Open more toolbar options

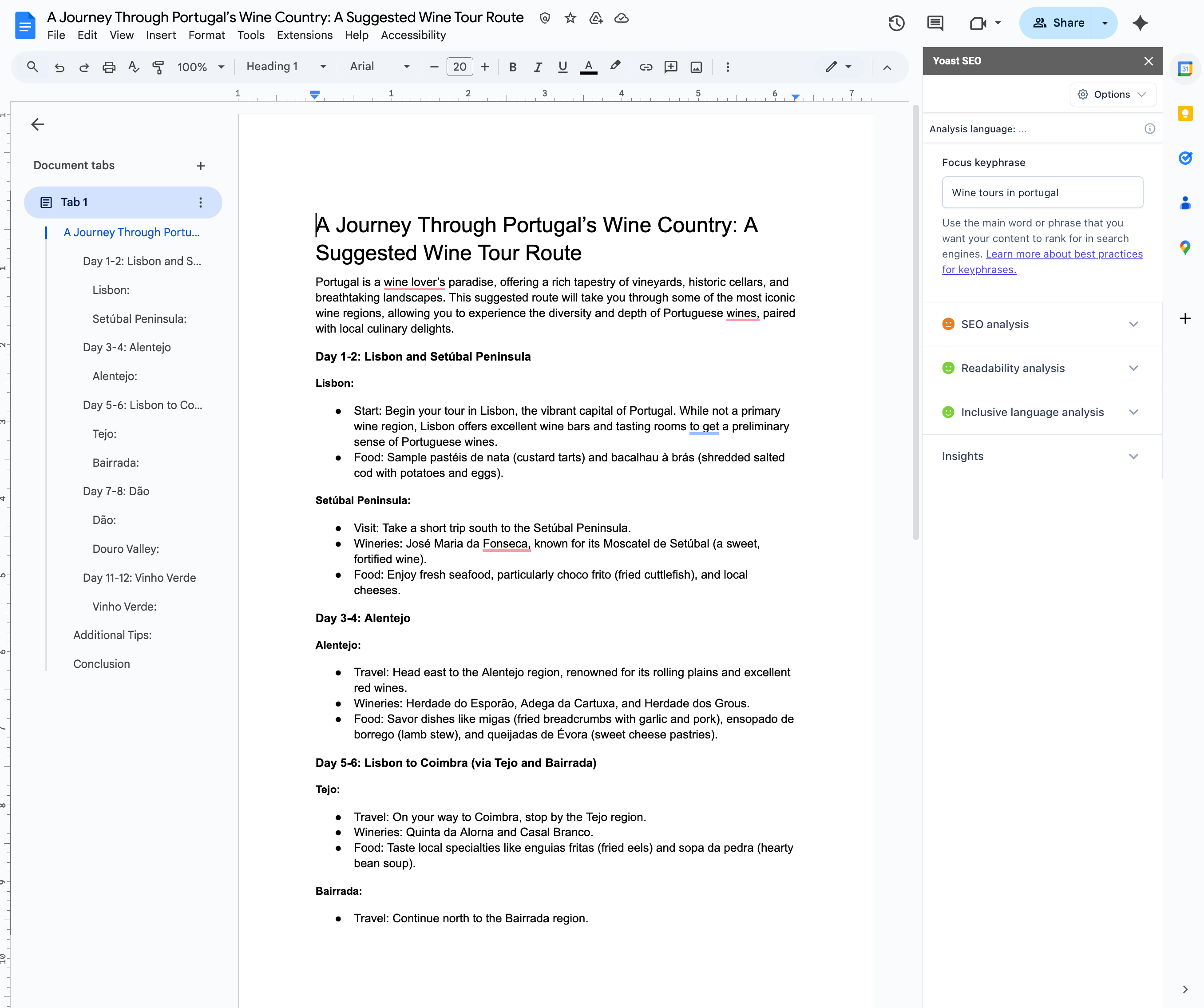point(728,67)
